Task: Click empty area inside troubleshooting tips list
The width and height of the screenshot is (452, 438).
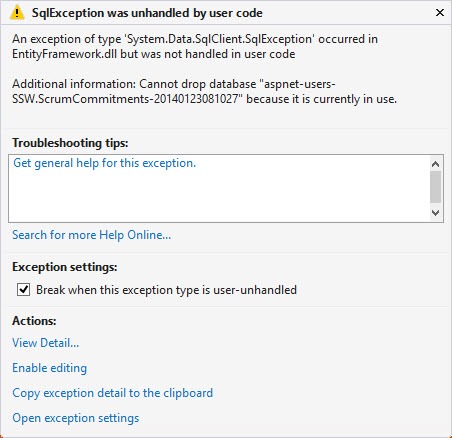Action: [x=218, y=197]
